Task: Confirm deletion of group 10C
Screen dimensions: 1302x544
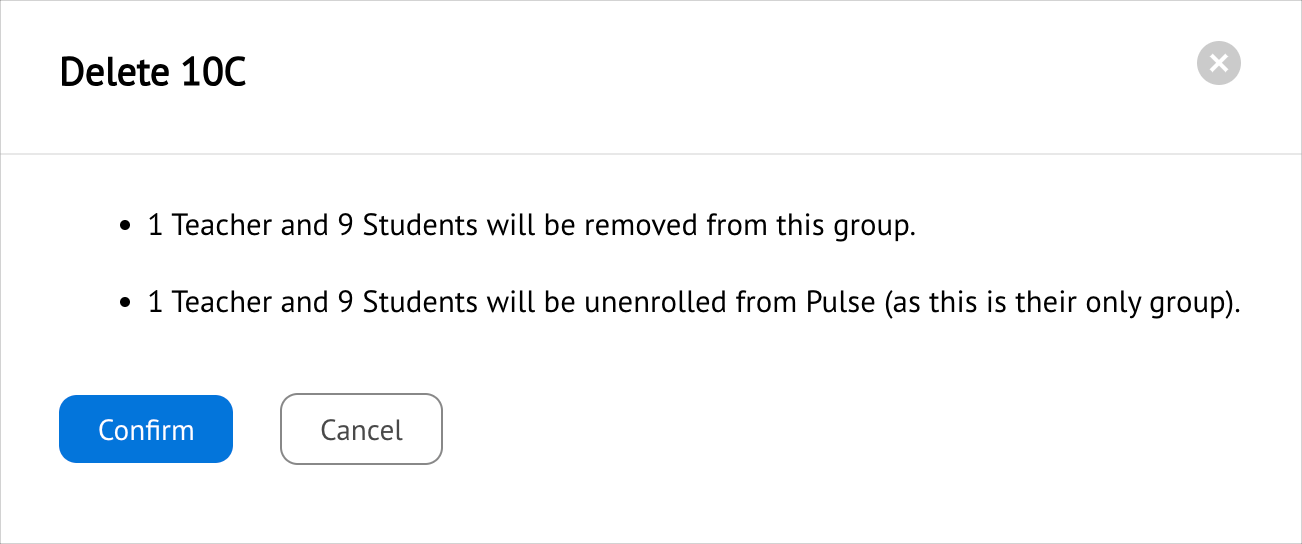Action: 146,429
